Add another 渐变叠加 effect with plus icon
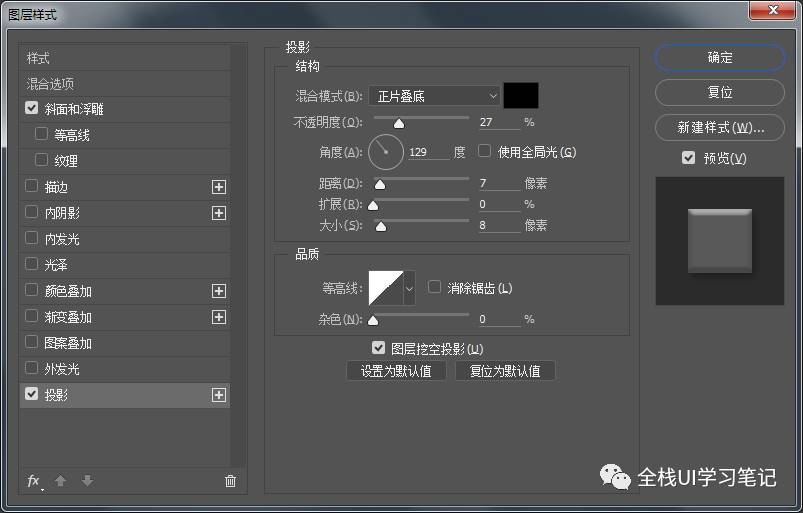Viewport: 803px width, 513px height. 219,317
